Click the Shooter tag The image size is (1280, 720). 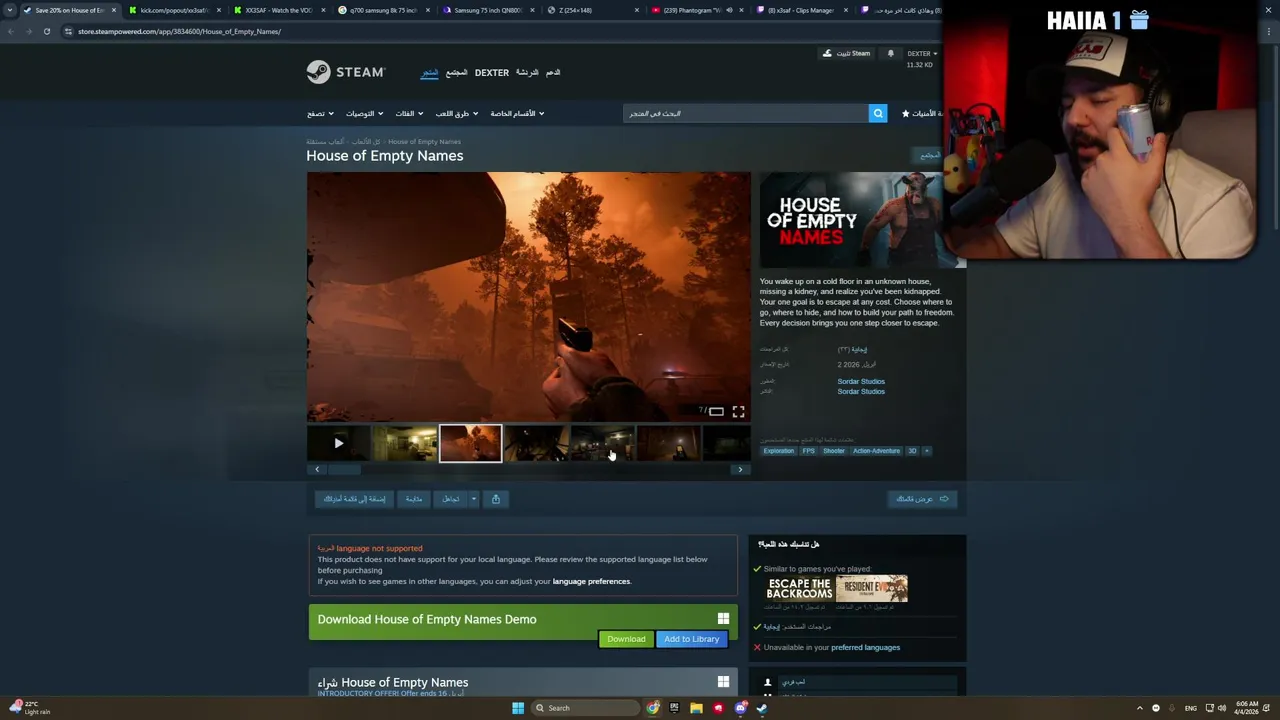tap(834, 451)
